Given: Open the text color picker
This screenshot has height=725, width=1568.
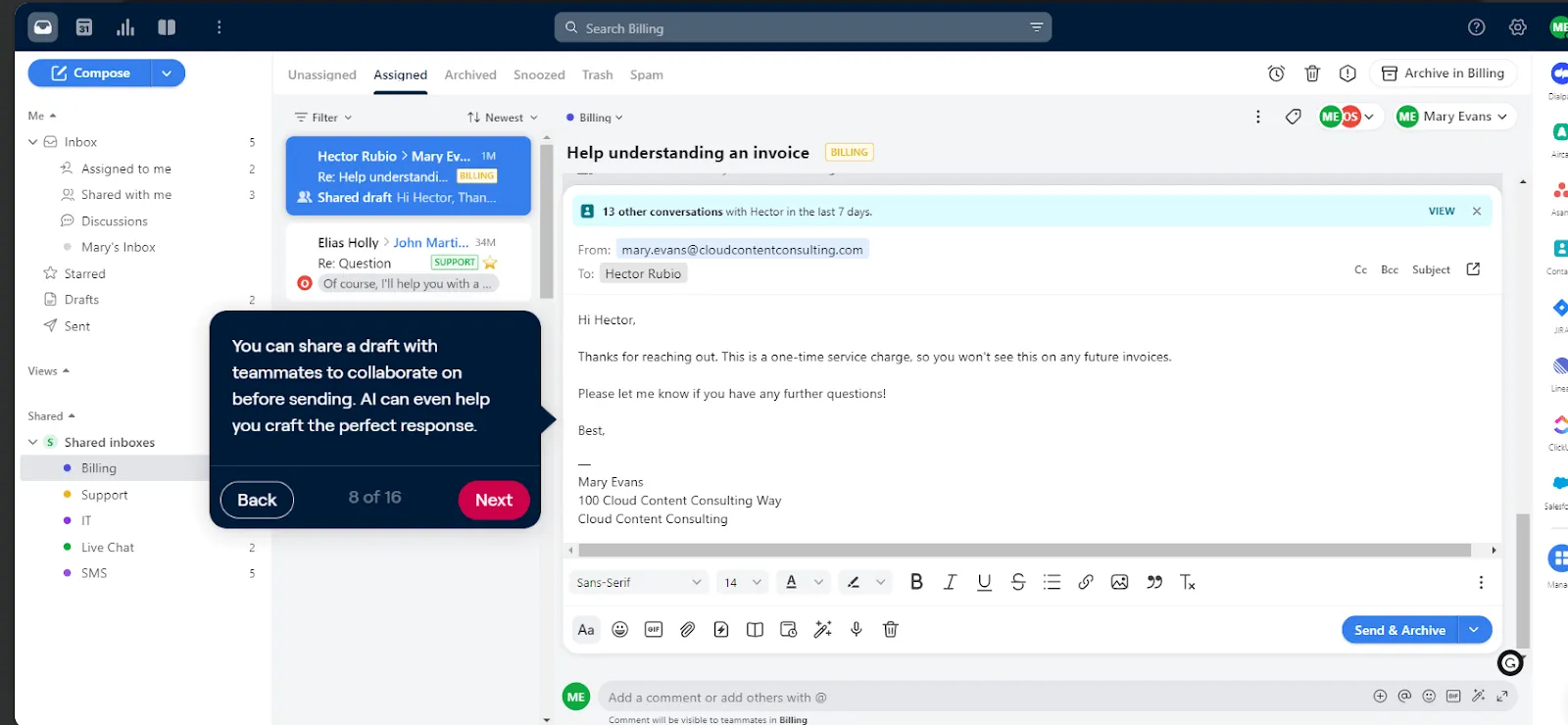Looking at the screenshot, I should point(804,582).
